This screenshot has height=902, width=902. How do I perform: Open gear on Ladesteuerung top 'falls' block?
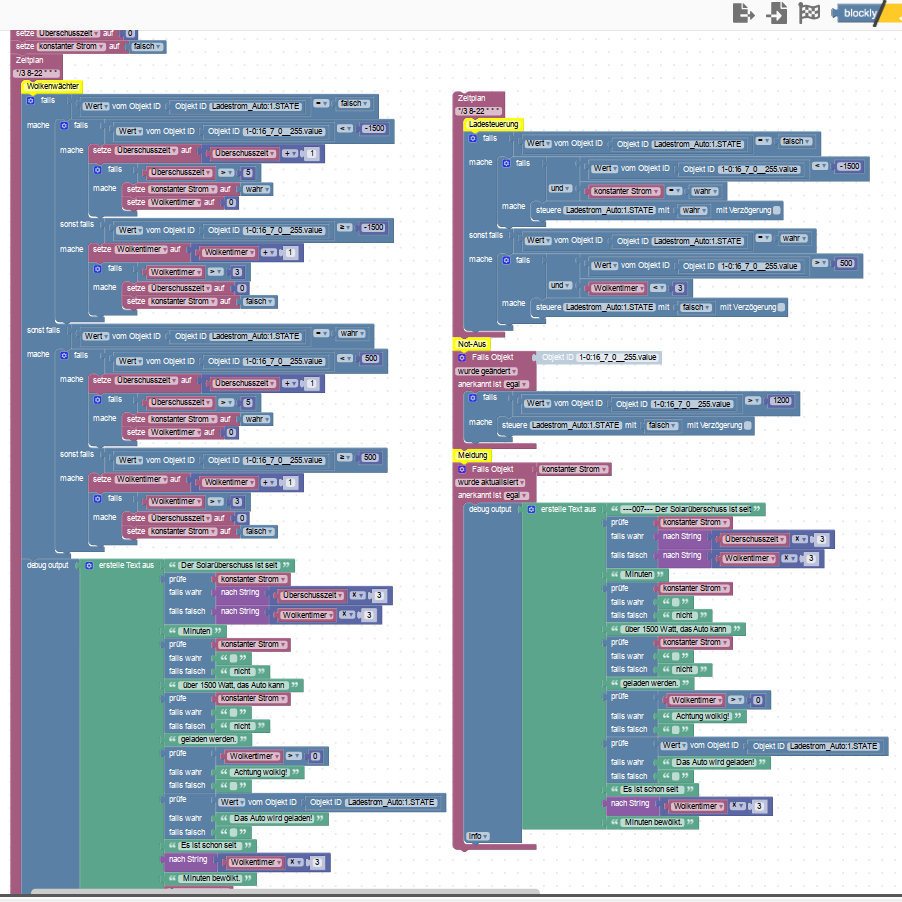point(473,138)
